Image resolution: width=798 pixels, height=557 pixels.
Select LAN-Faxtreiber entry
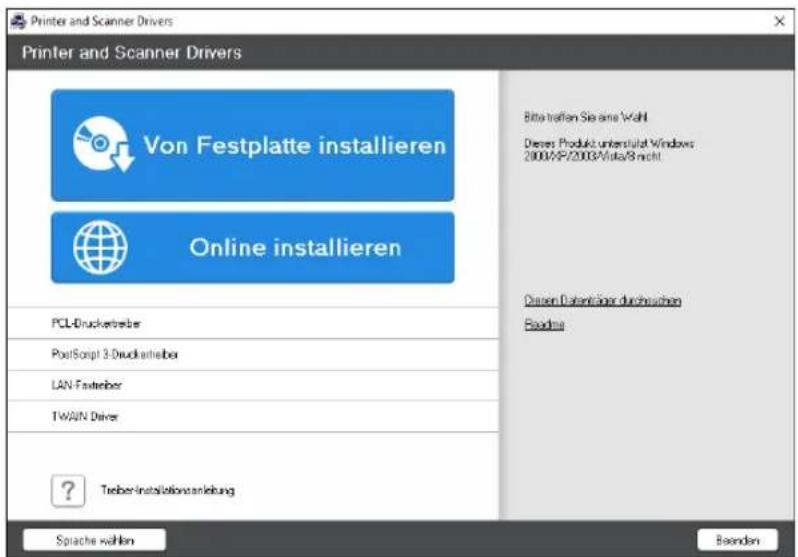[x=253, y=385]
